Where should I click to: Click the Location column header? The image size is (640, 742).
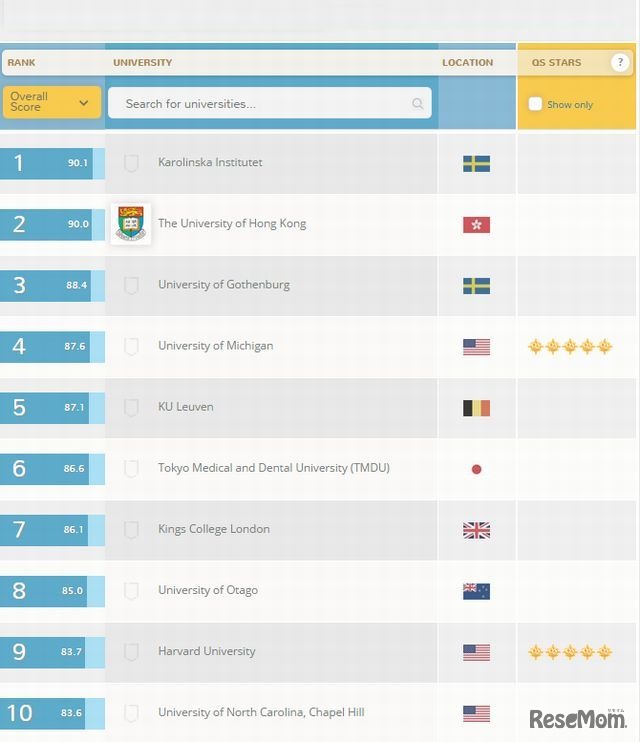point(467,62)
